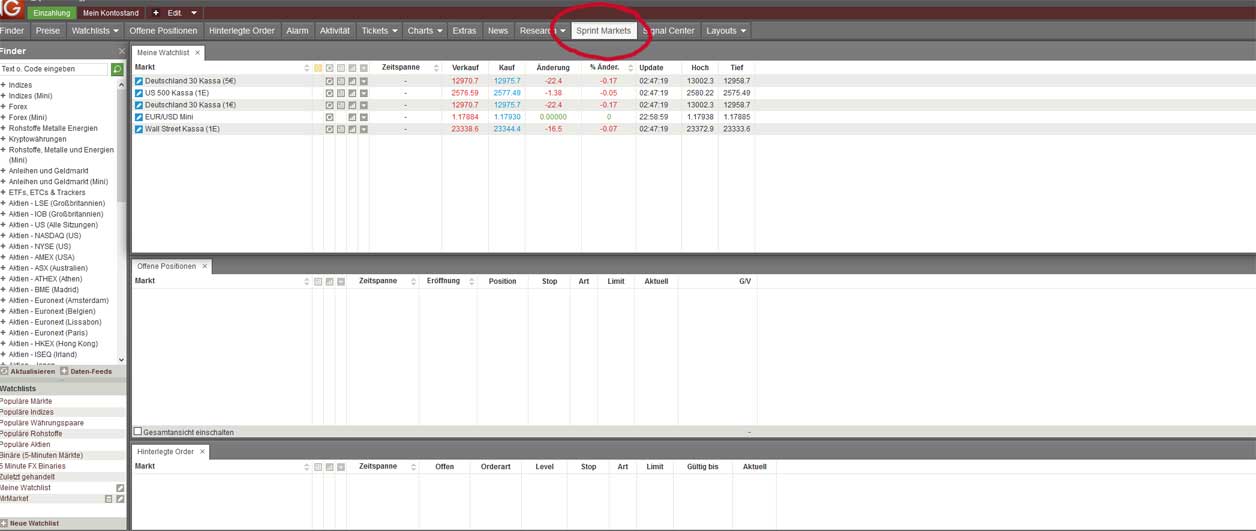Expand ETFs, ETCs & Trackers node
This screenshot has height=531, width=1256.
point(4,193)
